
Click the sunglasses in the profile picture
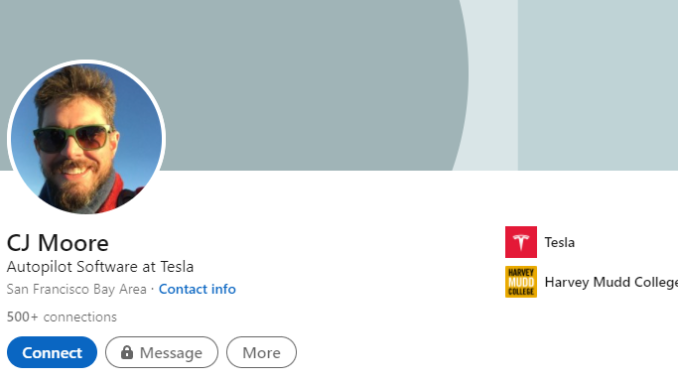point(73,138)
